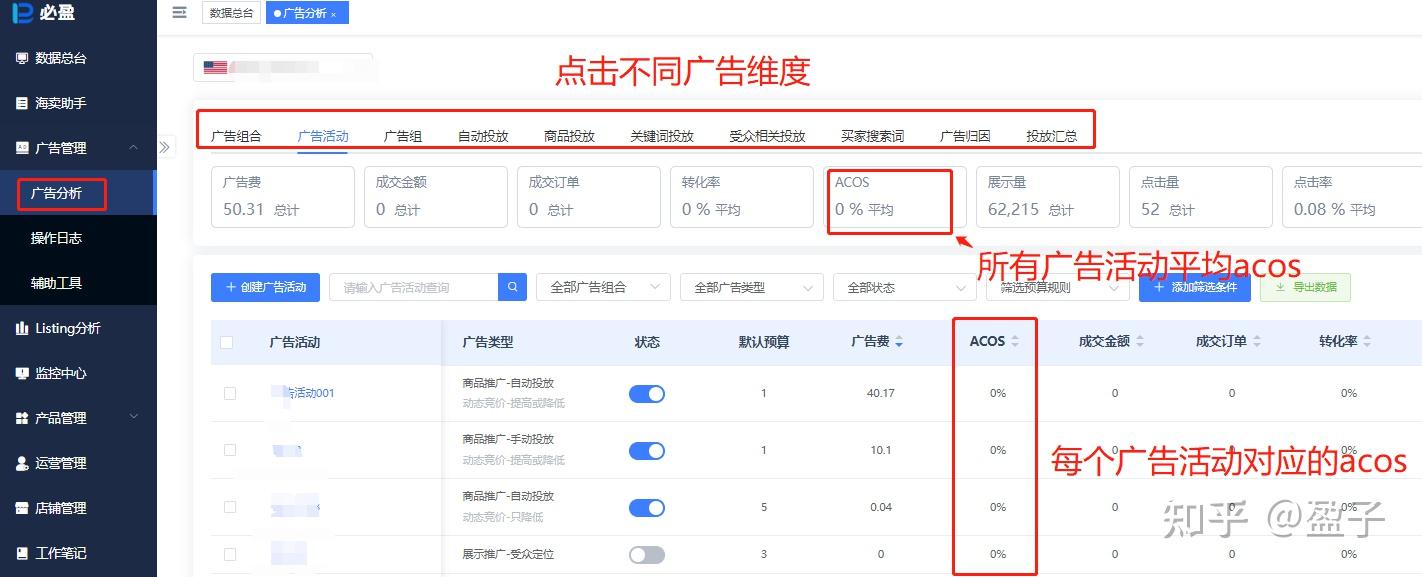Open the 全部广告组合 dropdown
This screenshot has width=1422, height=577.
pyautogui.click(x=602, y=287)
